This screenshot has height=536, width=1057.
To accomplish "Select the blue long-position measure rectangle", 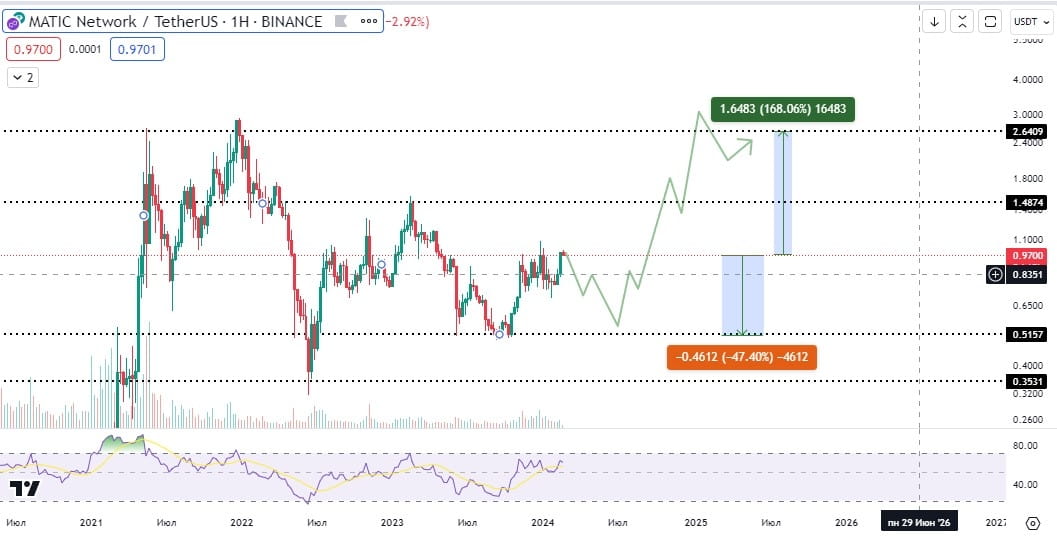I will tap(783, 193).
